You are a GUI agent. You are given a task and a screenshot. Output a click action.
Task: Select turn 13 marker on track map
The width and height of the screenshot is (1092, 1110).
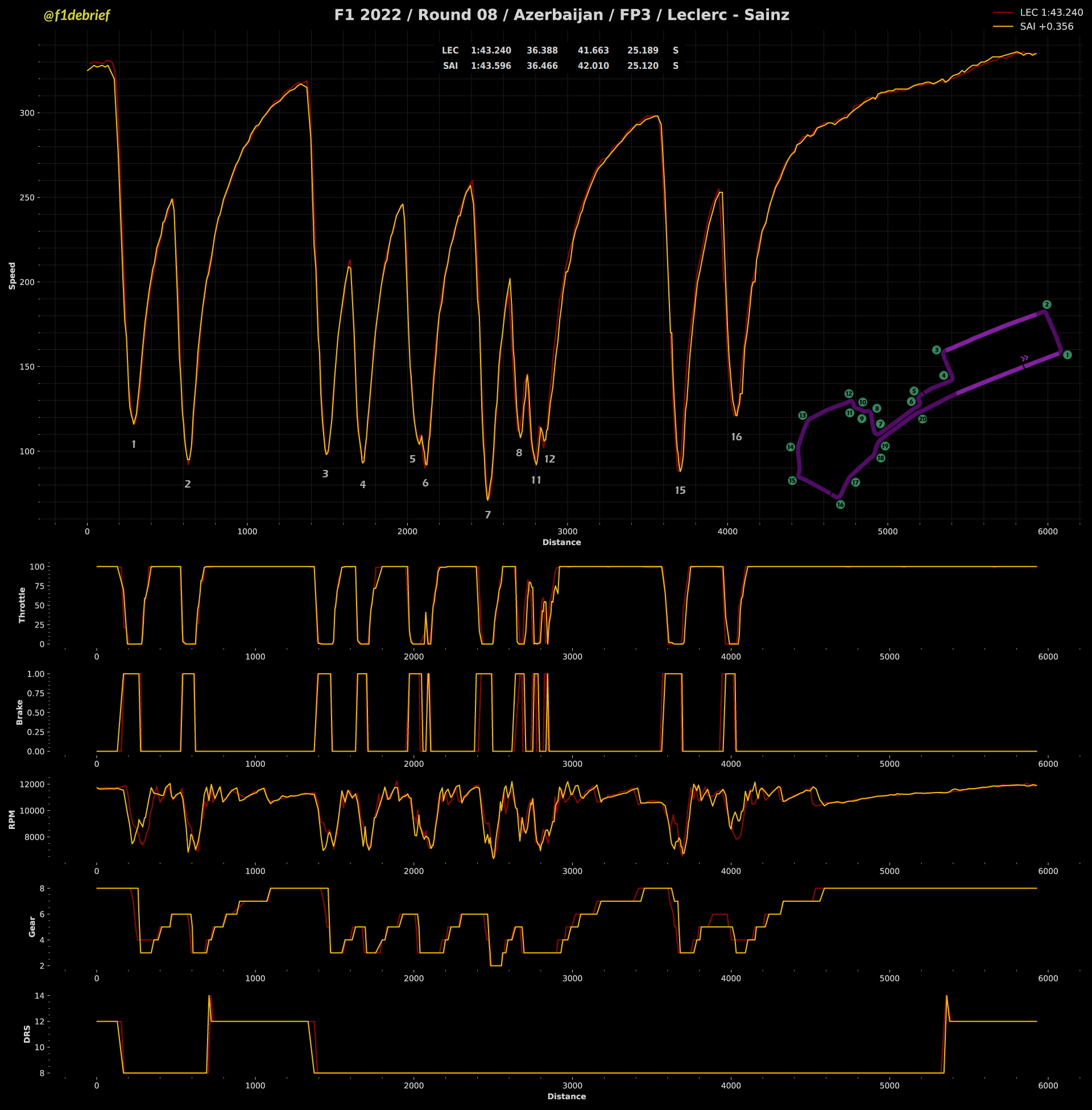pos(803,415)
